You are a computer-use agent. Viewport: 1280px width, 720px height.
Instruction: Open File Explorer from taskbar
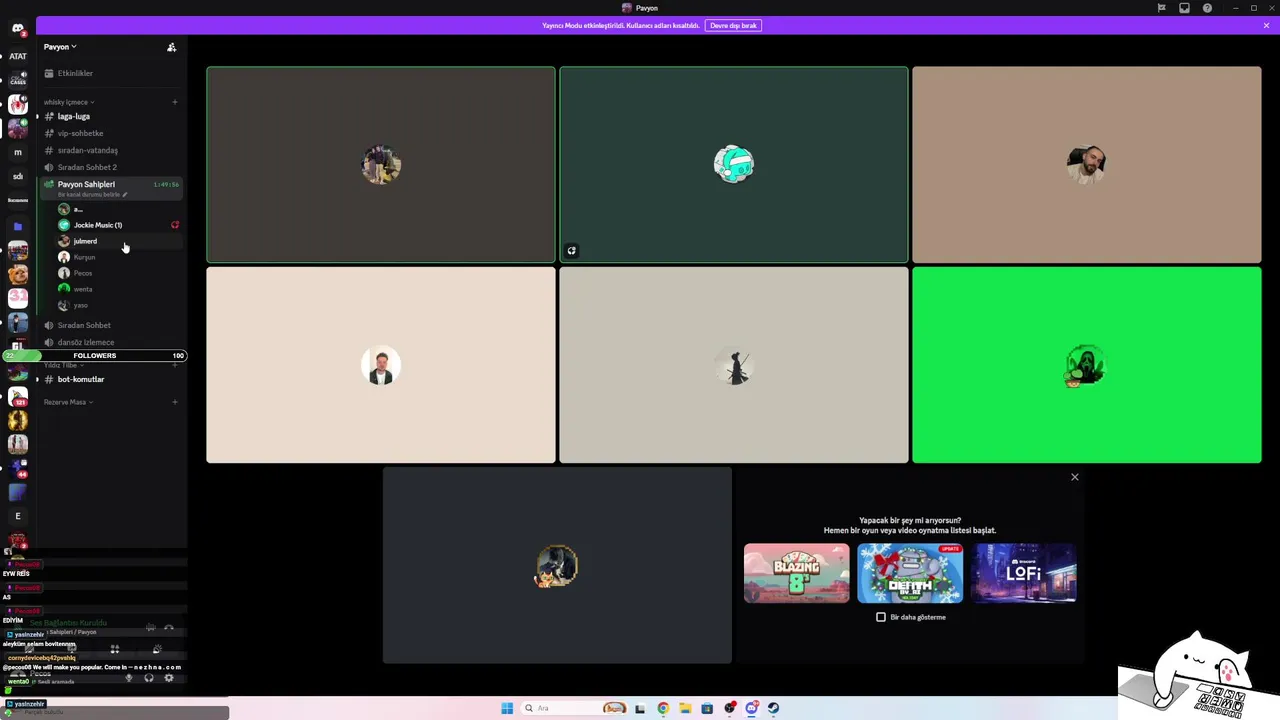tap(685, 708)
